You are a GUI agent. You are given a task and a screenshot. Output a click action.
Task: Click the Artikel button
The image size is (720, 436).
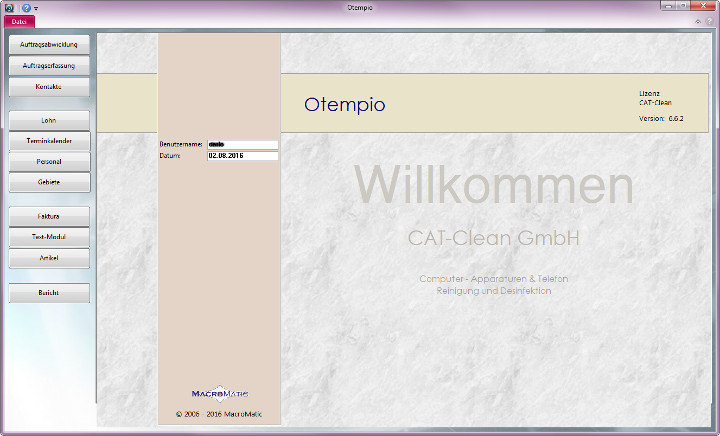(49, 258)
